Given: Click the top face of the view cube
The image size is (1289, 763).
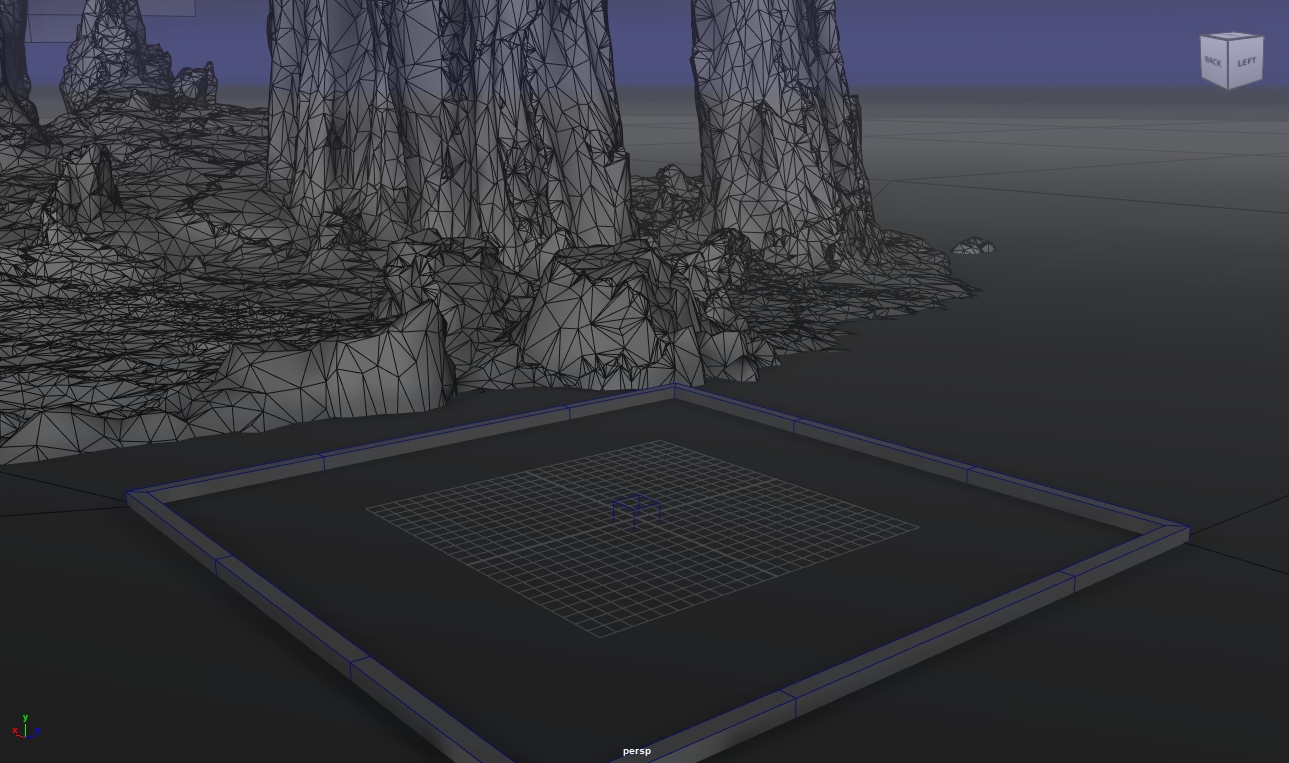Looking at the screenshot, I should point(1232,37).
